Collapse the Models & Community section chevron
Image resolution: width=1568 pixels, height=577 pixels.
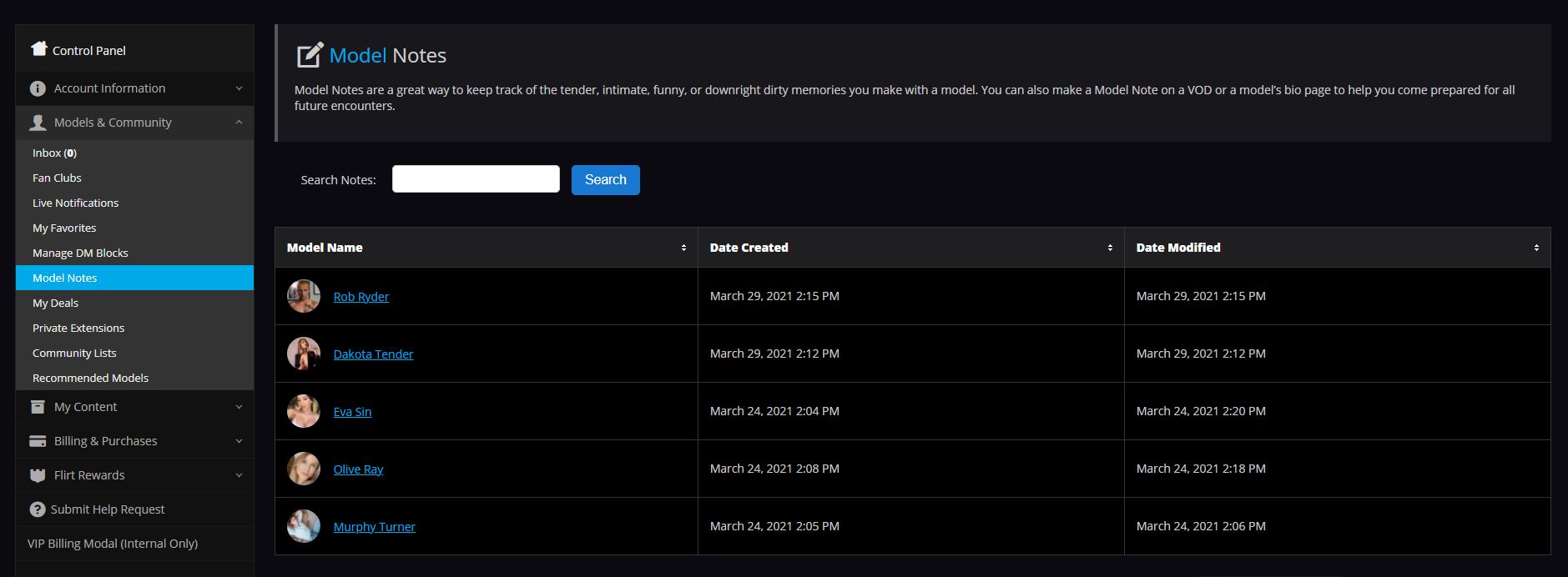point(239,123)
